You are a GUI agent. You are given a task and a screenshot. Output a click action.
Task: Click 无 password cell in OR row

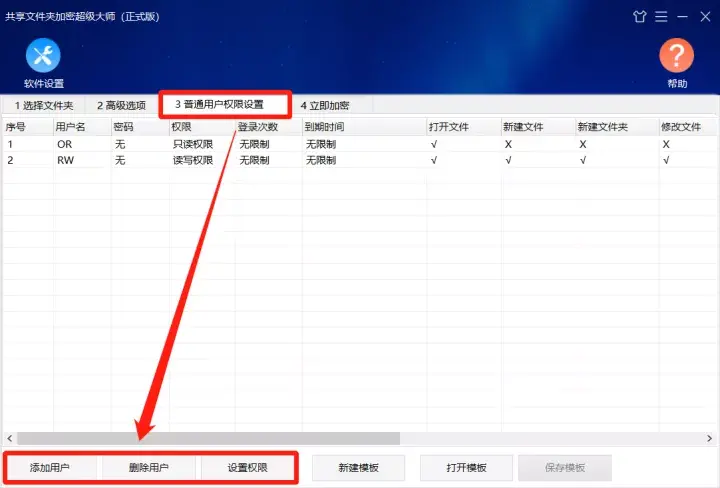(120, 144)
